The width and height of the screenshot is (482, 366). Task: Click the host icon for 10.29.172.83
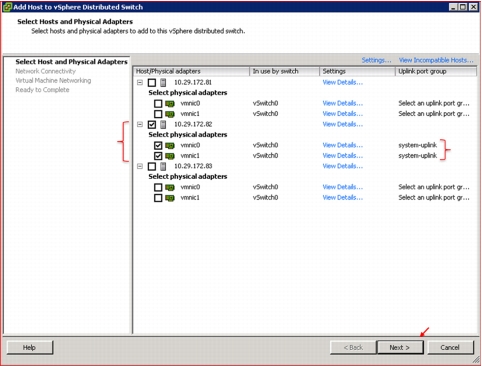coord(163,166)
